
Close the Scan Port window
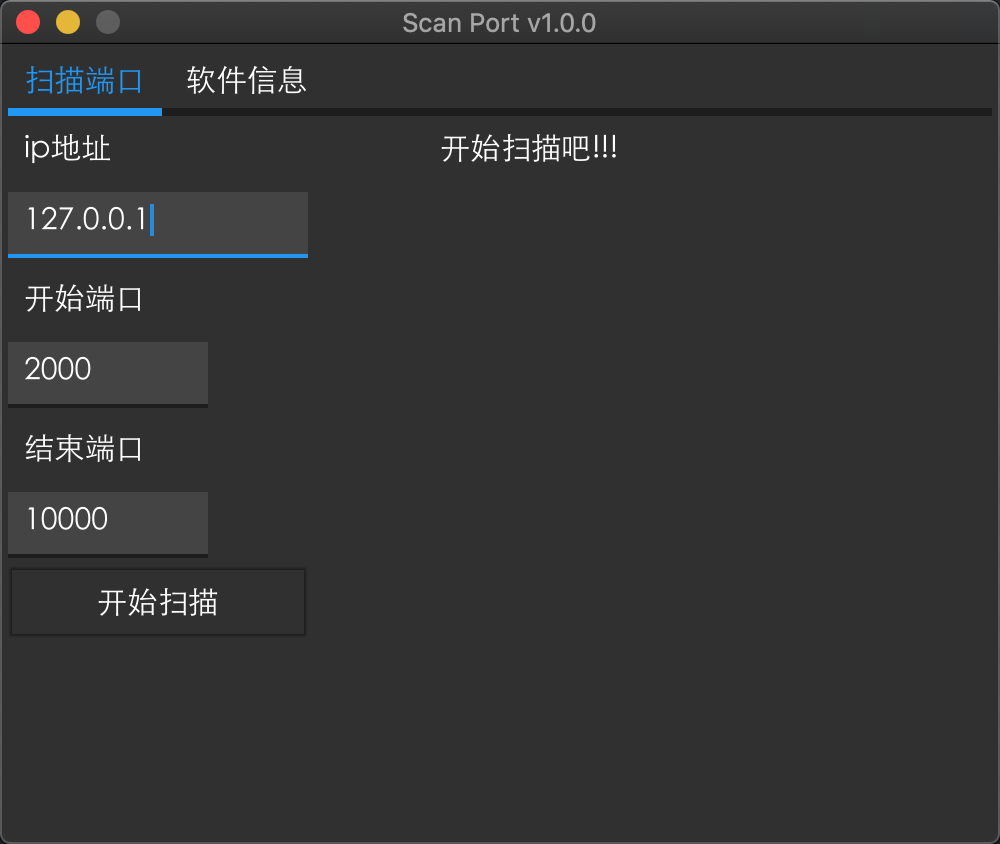(x=29, y=22)
